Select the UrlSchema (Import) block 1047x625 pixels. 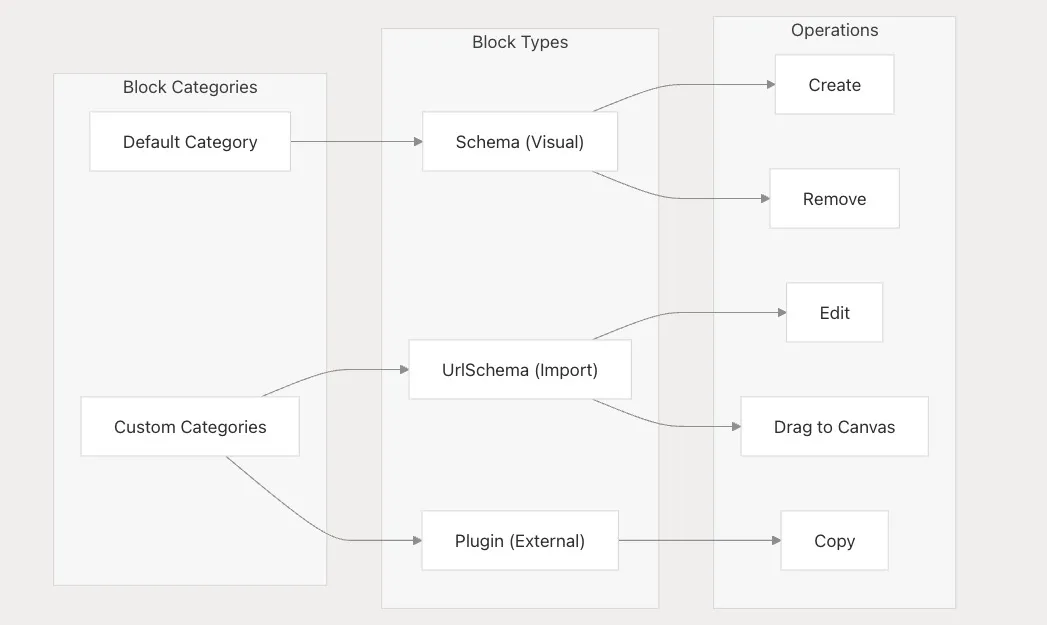[520, 370]
